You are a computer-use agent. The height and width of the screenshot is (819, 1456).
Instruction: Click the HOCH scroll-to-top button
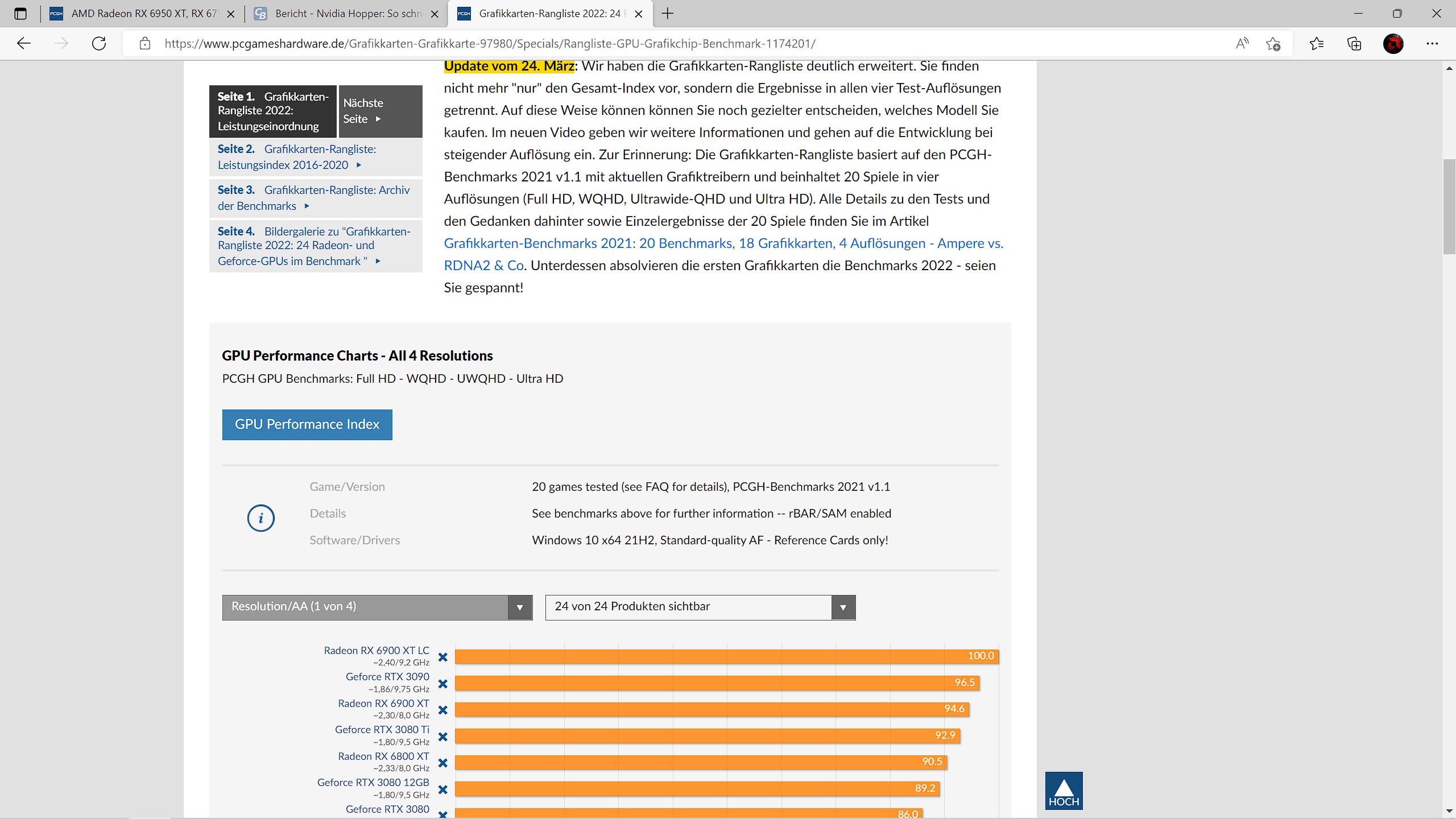tap(1064, 791)
